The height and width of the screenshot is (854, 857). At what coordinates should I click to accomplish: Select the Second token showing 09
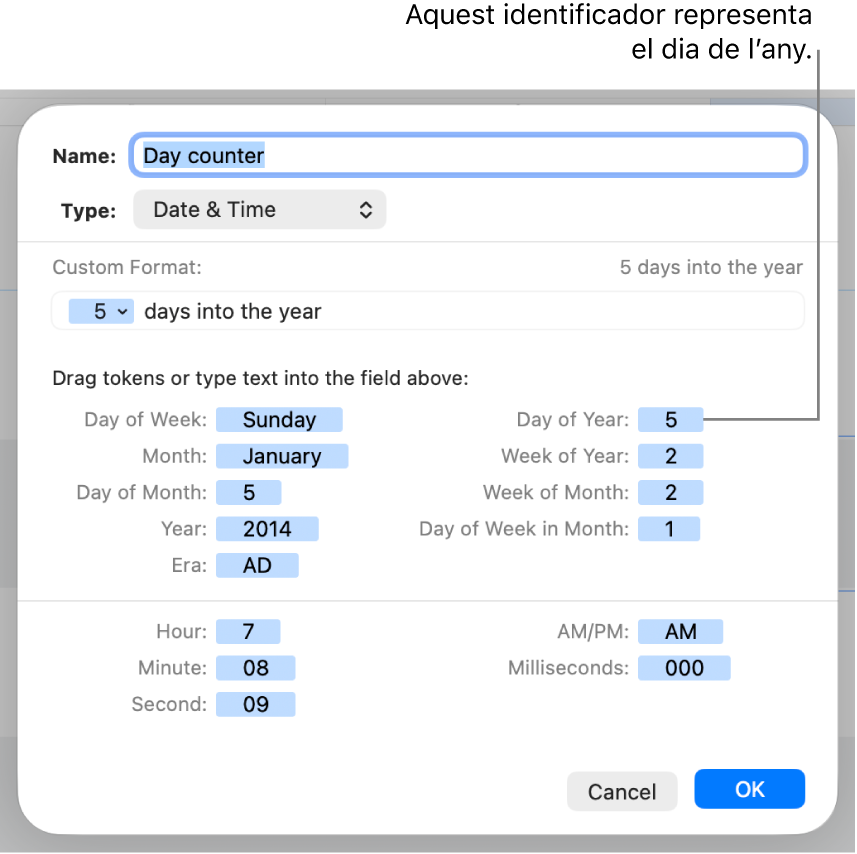pos(255,704)
